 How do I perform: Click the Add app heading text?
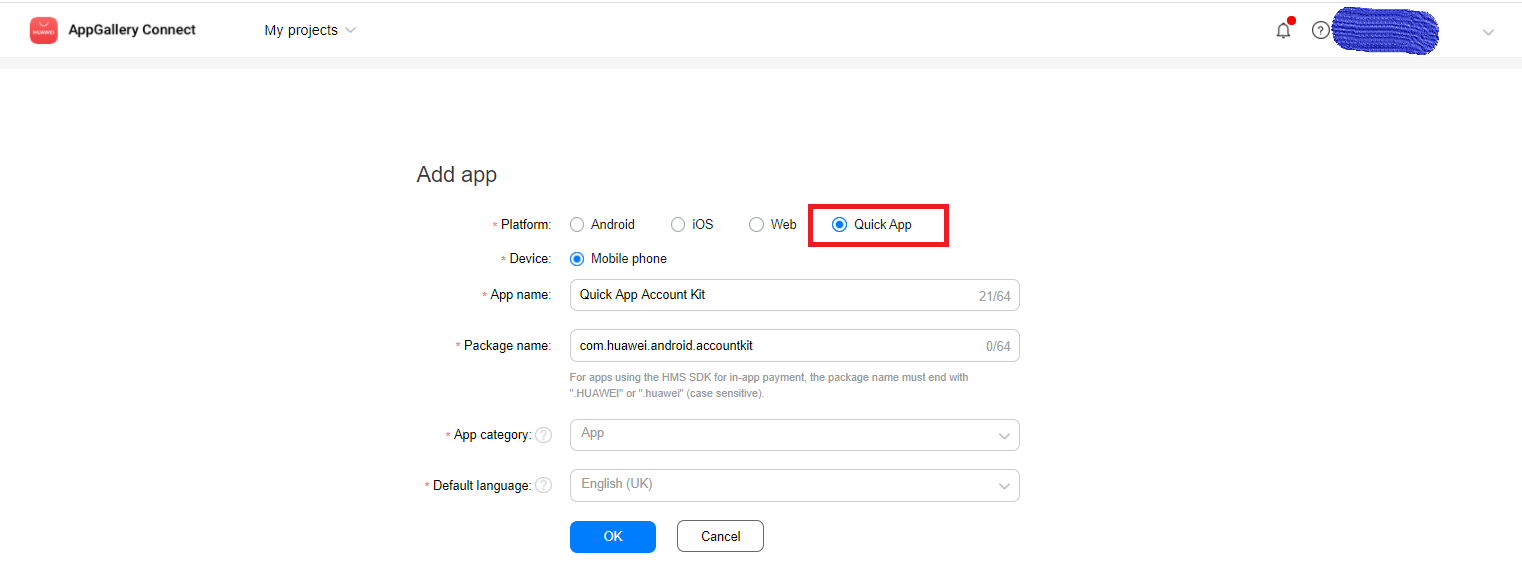[457, 175]
